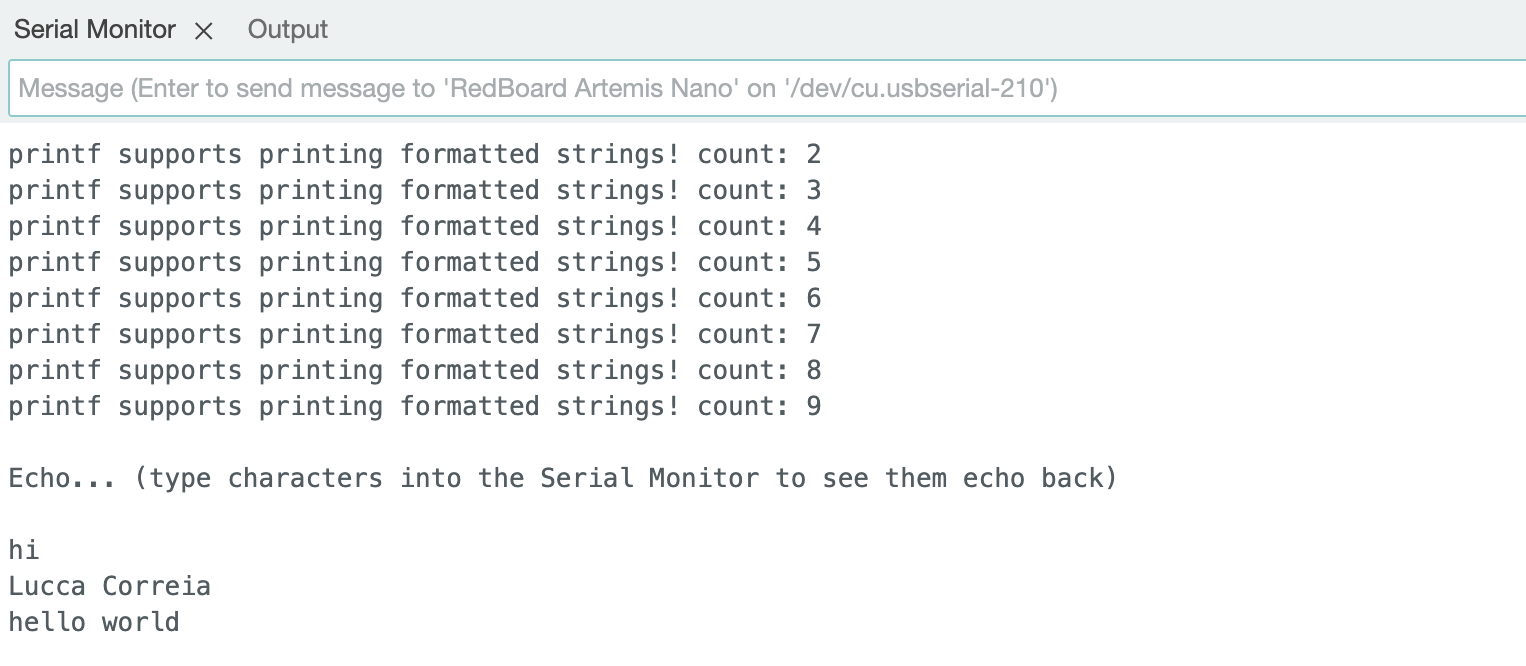The width and height of the screenshot is (1526, 666).
Task: Click the 'hello world' output line
Action: 94,623
